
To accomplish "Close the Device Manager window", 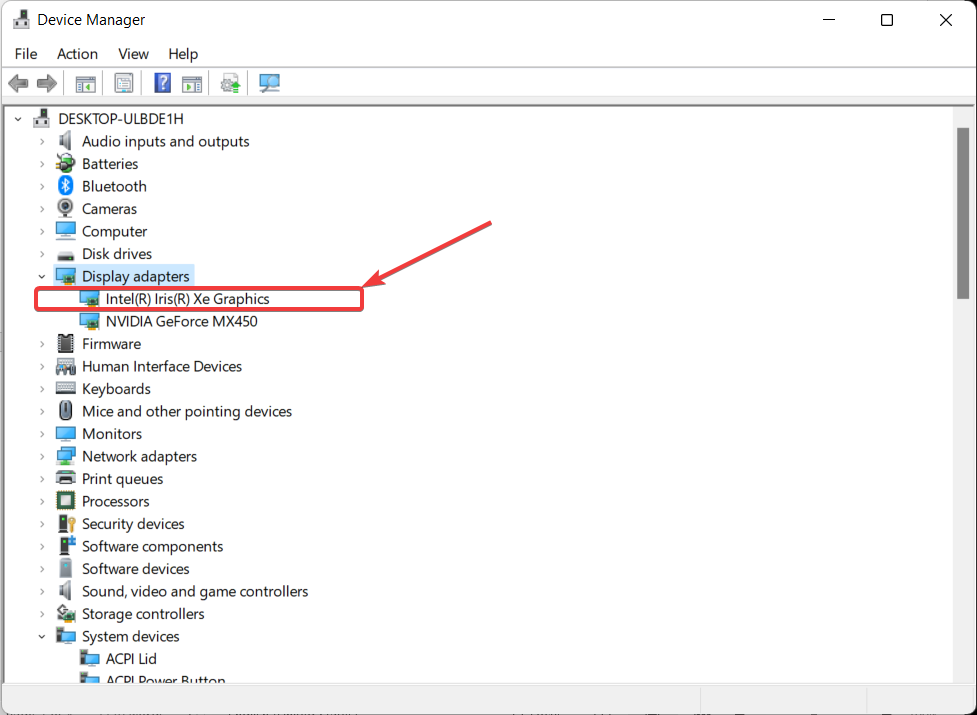I will (946, 20).
